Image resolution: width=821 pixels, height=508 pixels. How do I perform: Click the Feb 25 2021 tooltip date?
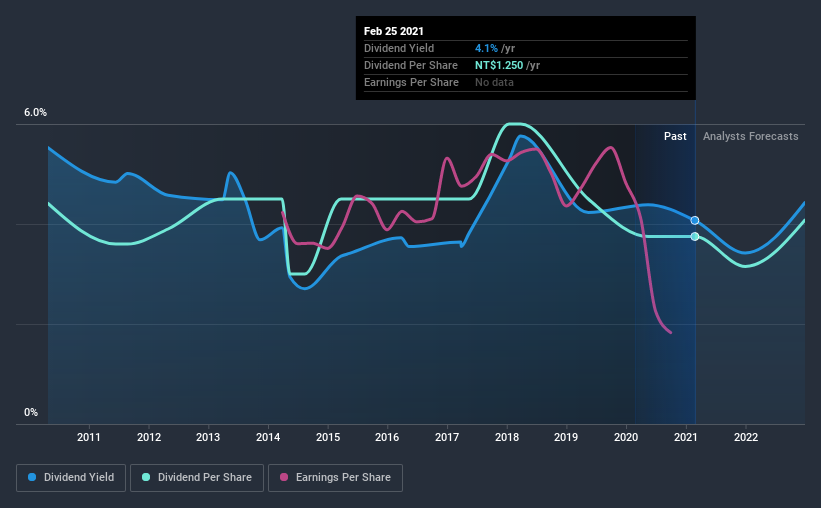(x=394, y=31)
